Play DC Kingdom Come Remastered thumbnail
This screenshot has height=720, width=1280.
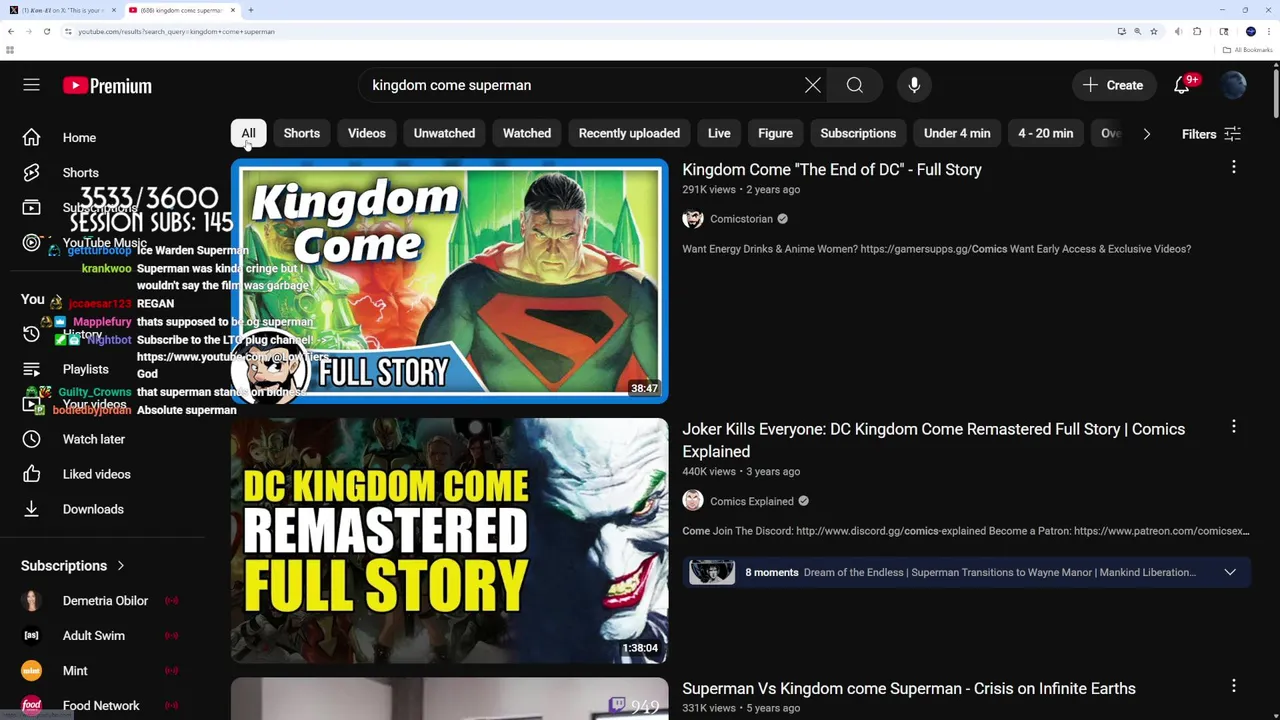(449, 540)
